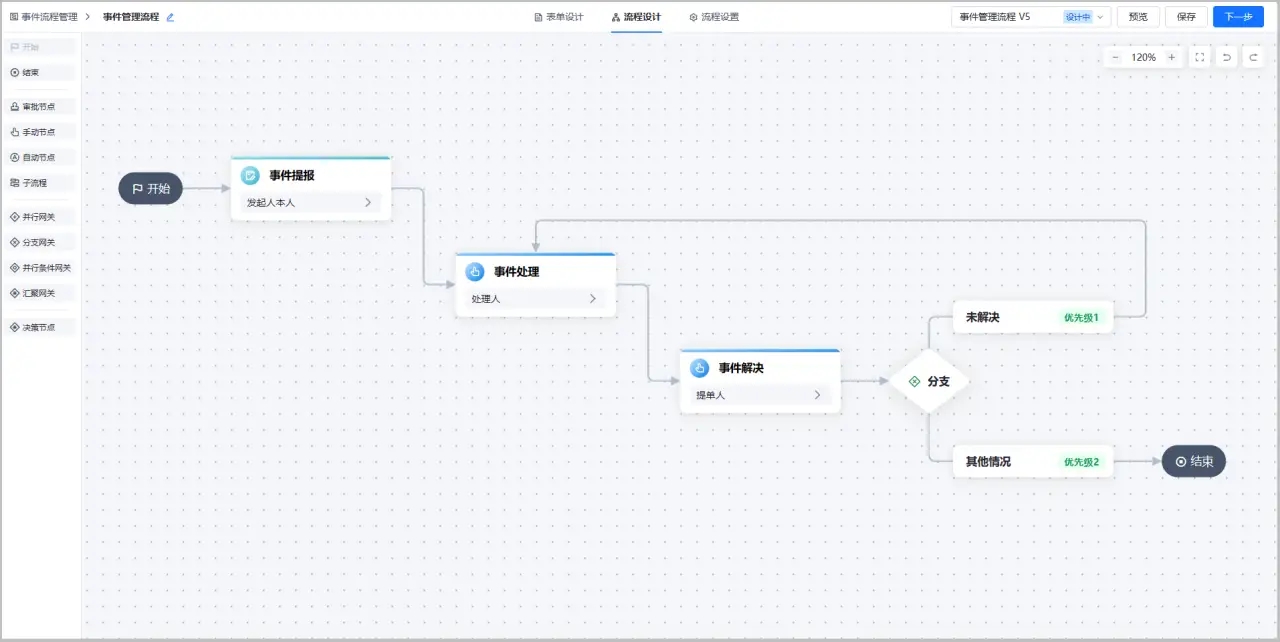
Task: Choose the 并行网关 parallel gateway tool
Action: (39, 217)
